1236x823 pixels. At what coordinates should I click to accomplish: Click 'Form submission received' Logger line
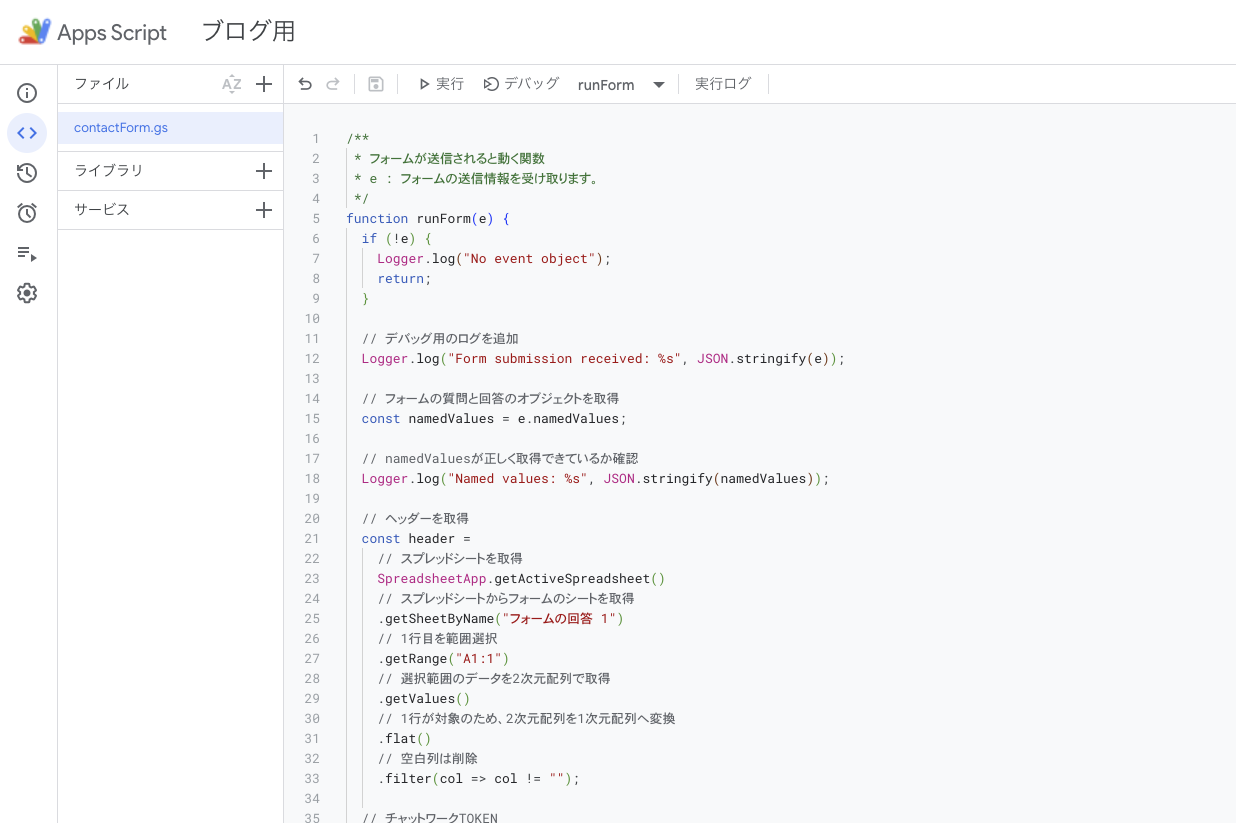point(604,359)
